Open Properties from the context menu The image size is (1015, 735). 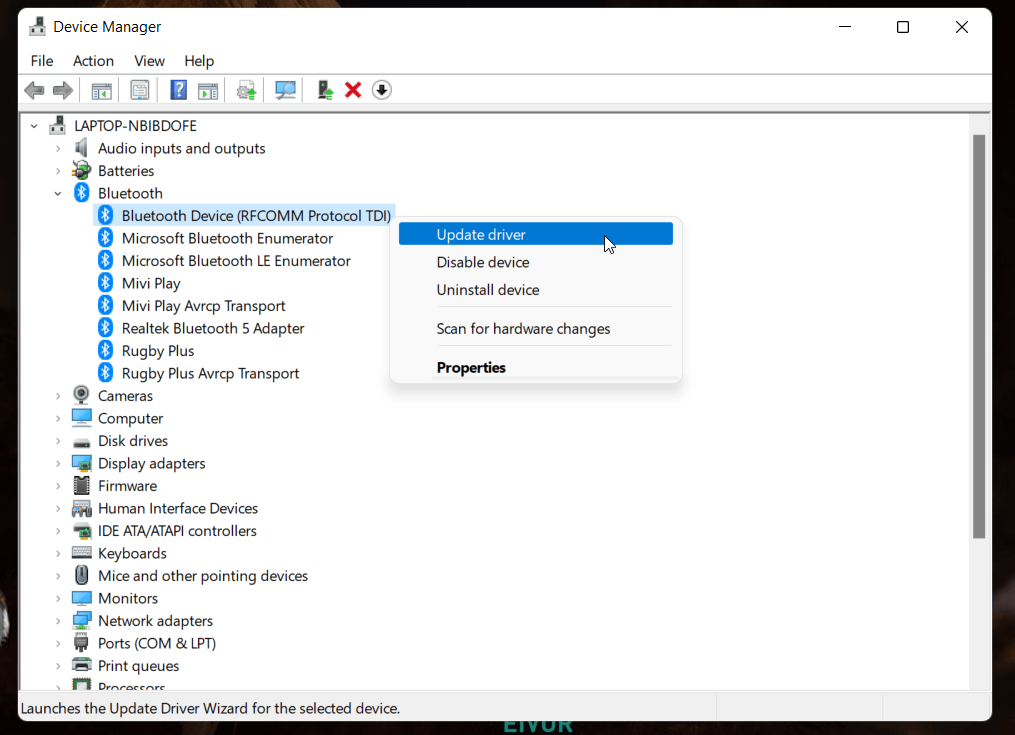(x=536, y=367)
